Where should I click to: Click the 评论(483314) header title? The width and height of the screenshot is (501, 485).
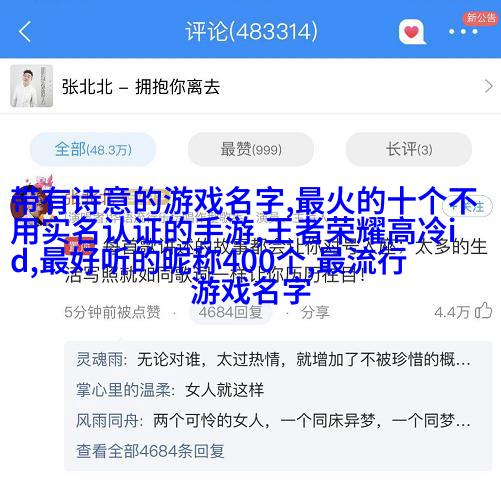(251, 32)
